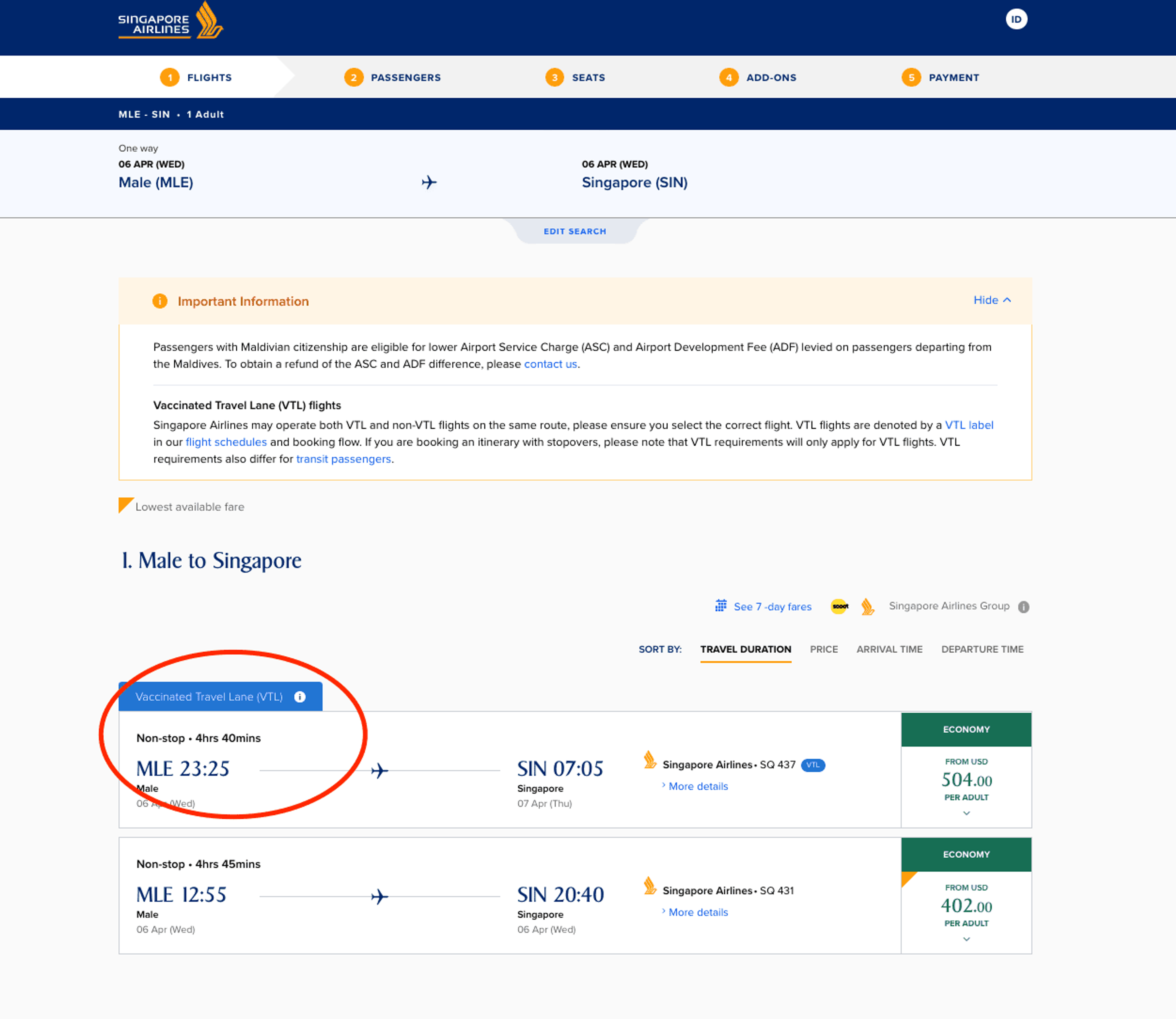Click info icon next to Singapore Airlines Group
1176x1019 pixels.
[1023, 607]
